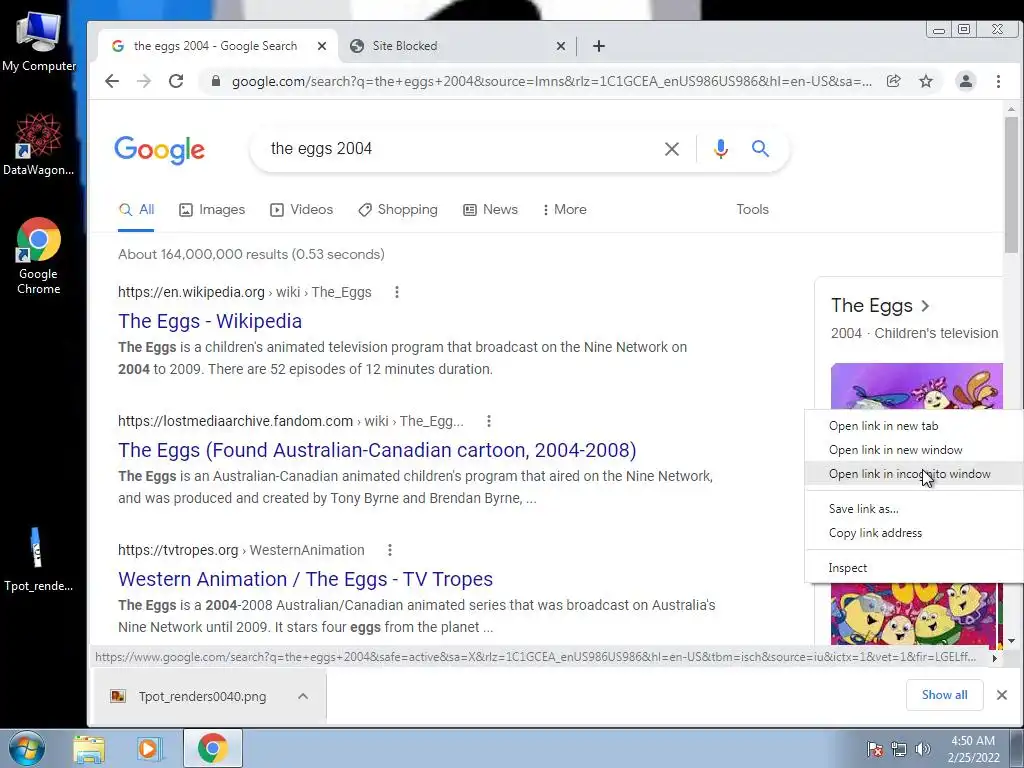This screenshot has width=1024, height=768.
Task: Share this page using the share icon
Action: click(893, 81)
